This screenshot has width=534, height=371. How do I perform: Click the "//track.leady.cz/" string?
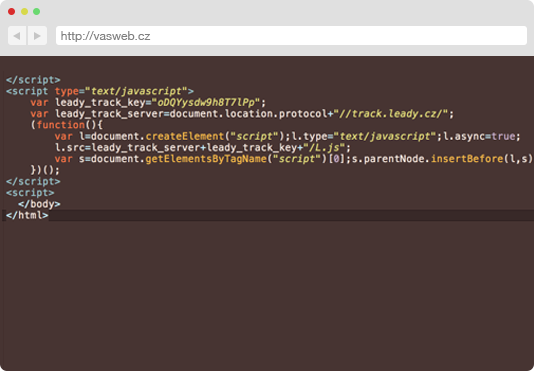(391, 113)
